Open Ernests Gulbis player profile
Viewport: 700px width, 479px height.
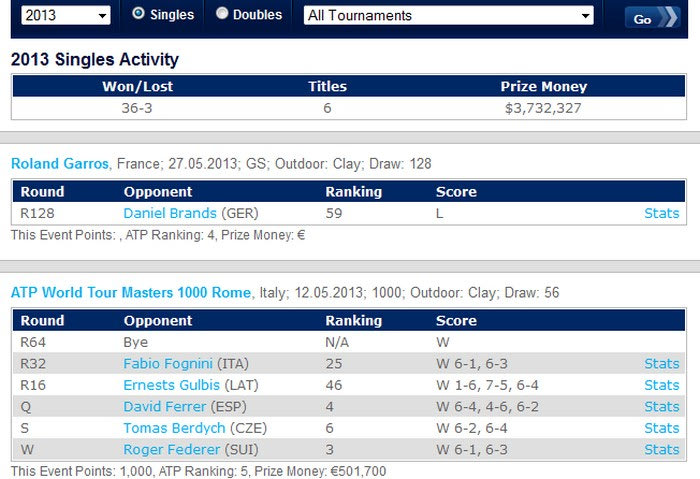(x=171, y=385)
